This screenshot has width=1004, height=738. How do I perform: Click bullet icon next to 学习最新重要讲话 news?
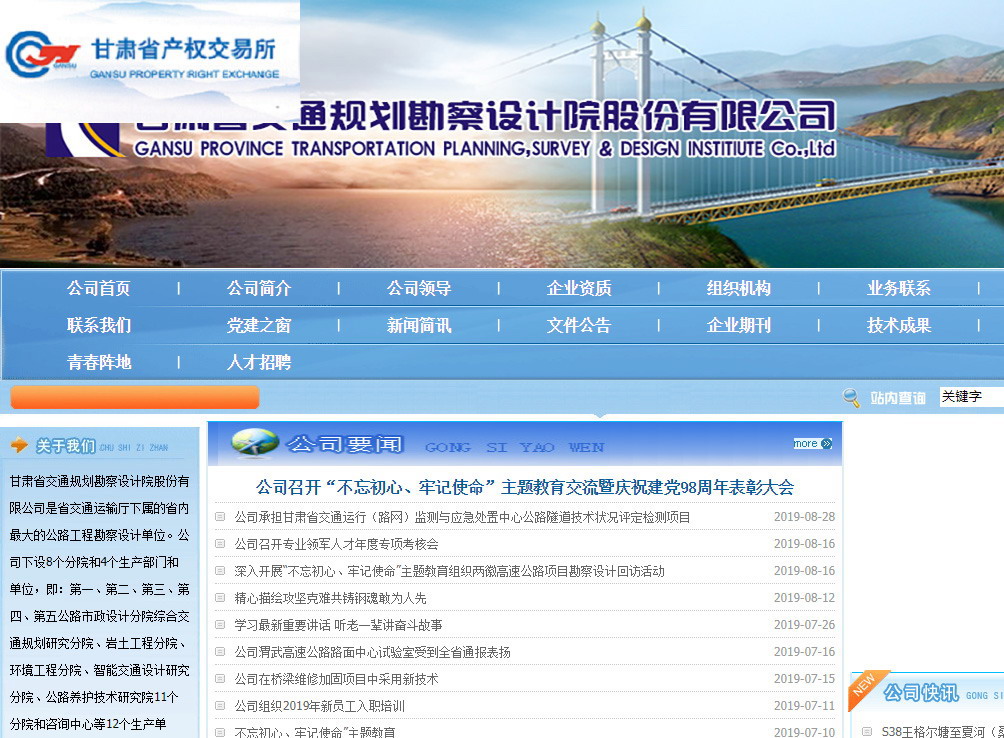click(220, 624)
